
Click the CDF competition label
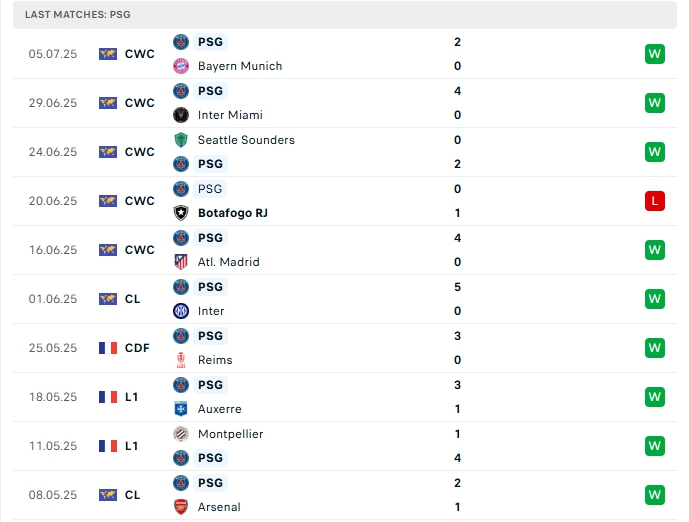pyautogui.click(x=137, y=348)
